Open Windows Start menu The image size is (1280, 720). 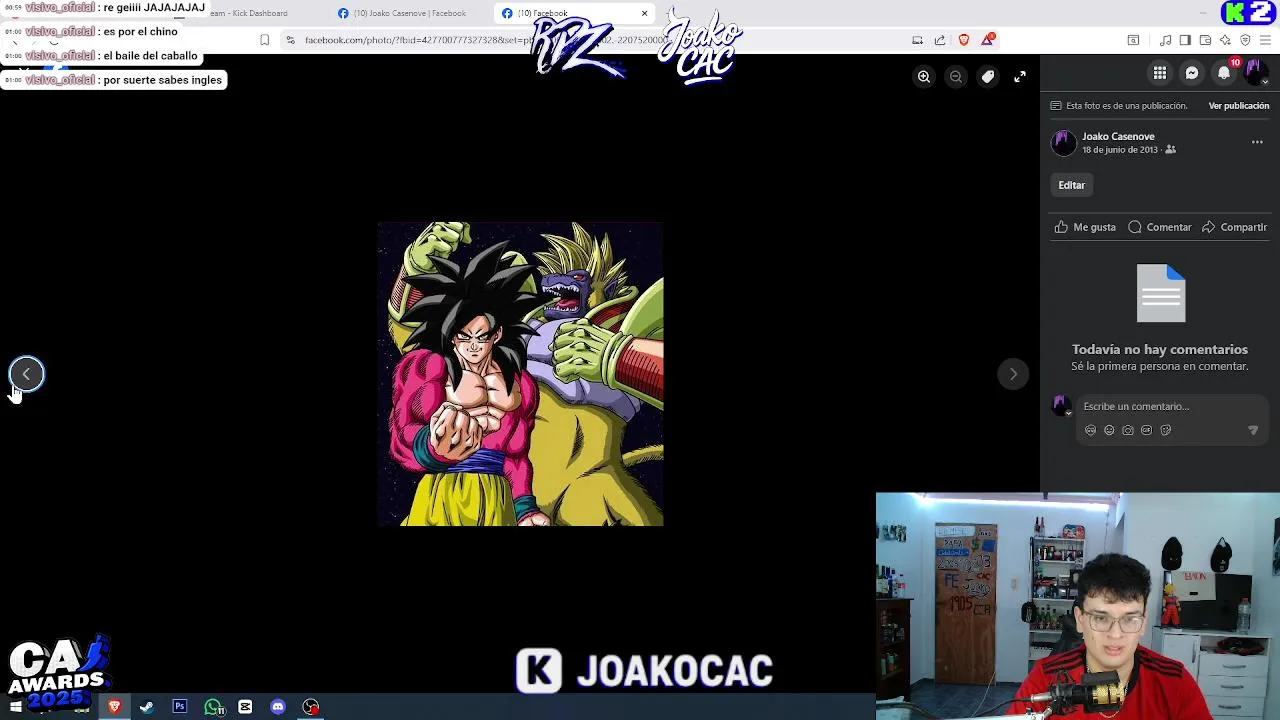point(15,707)
